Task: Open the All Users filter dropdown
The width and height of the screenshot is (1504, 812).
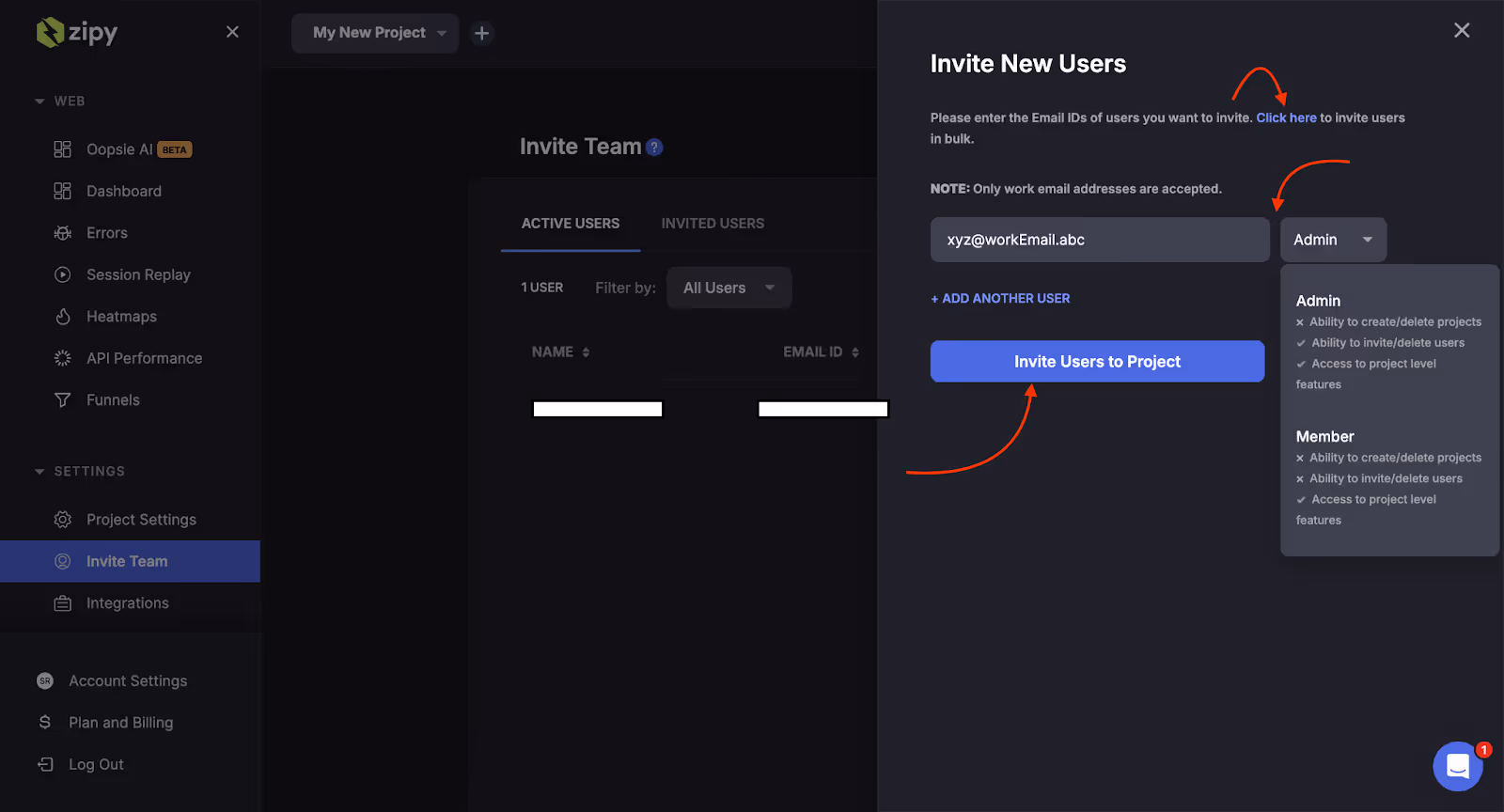Action: point(729,288)
